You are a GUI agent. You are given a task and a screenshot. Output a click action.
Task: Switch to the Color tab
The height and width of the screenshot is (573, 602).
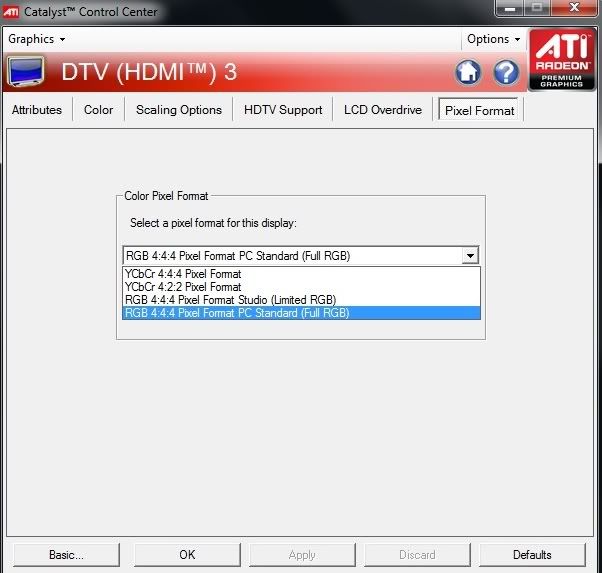(98, 110)
